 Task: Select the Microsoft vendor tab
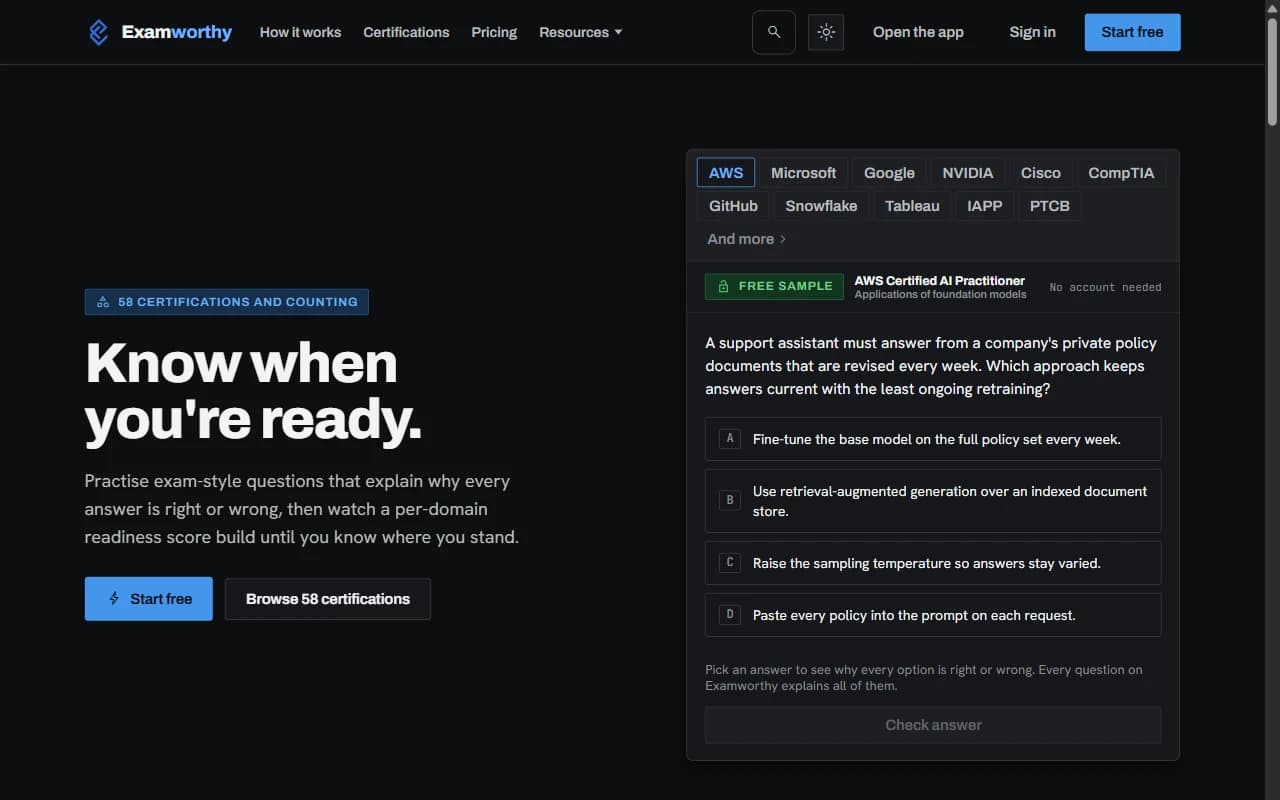803,172
